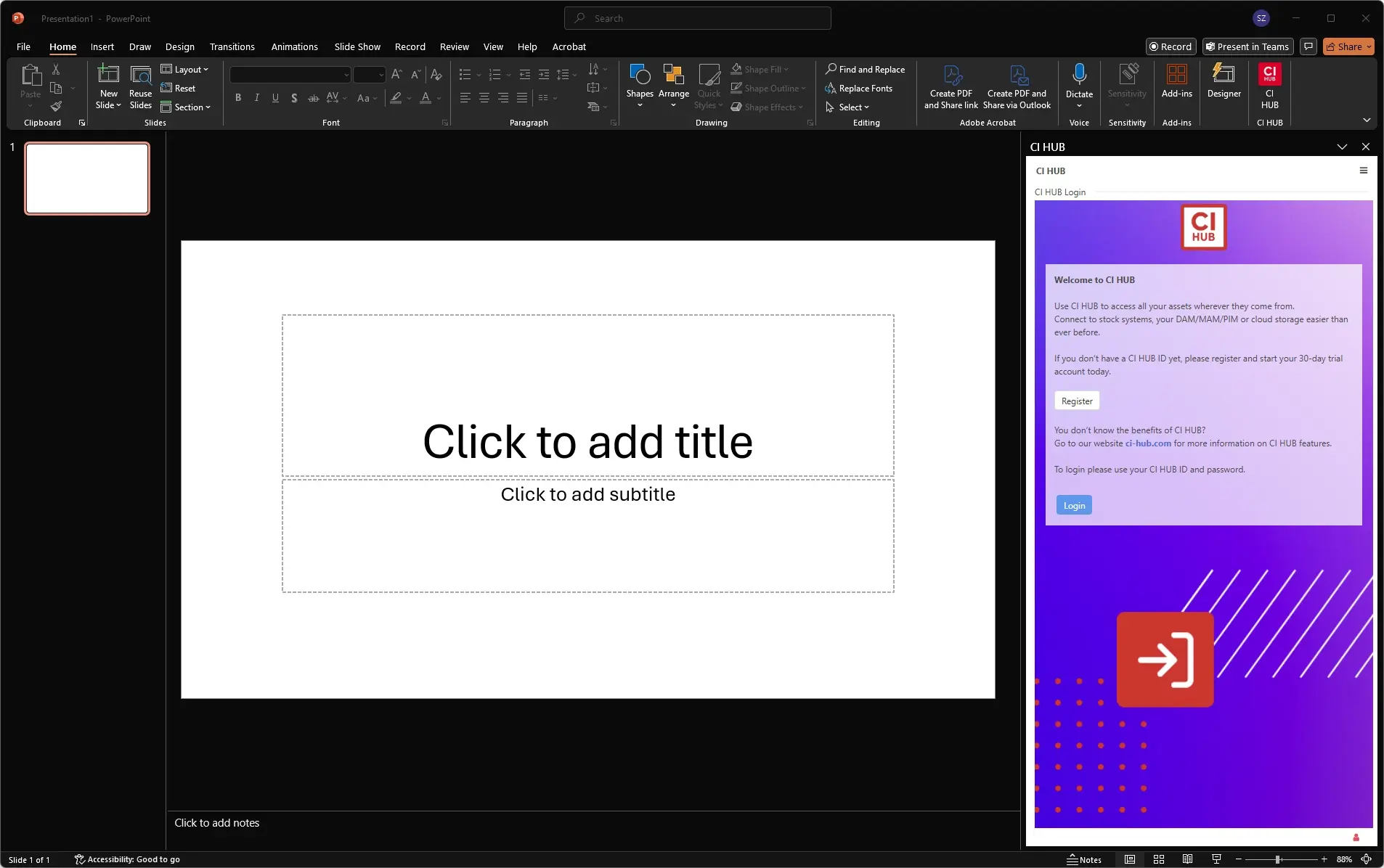
Task: Adjust the zoom slider handle
Action: pyautogui.click(x=1277, y=859)
